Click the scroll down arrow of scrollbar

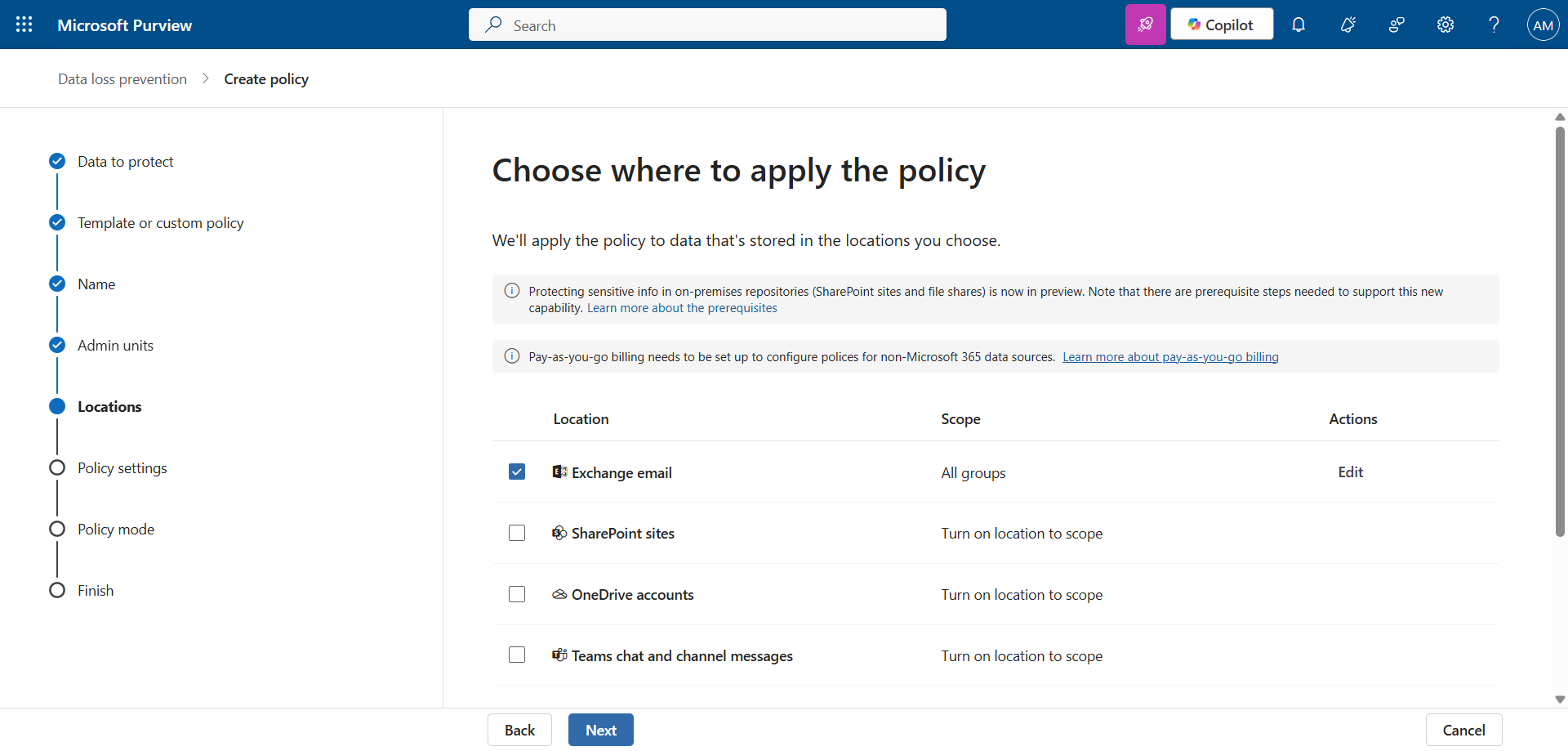click(x=1560, y=700)
